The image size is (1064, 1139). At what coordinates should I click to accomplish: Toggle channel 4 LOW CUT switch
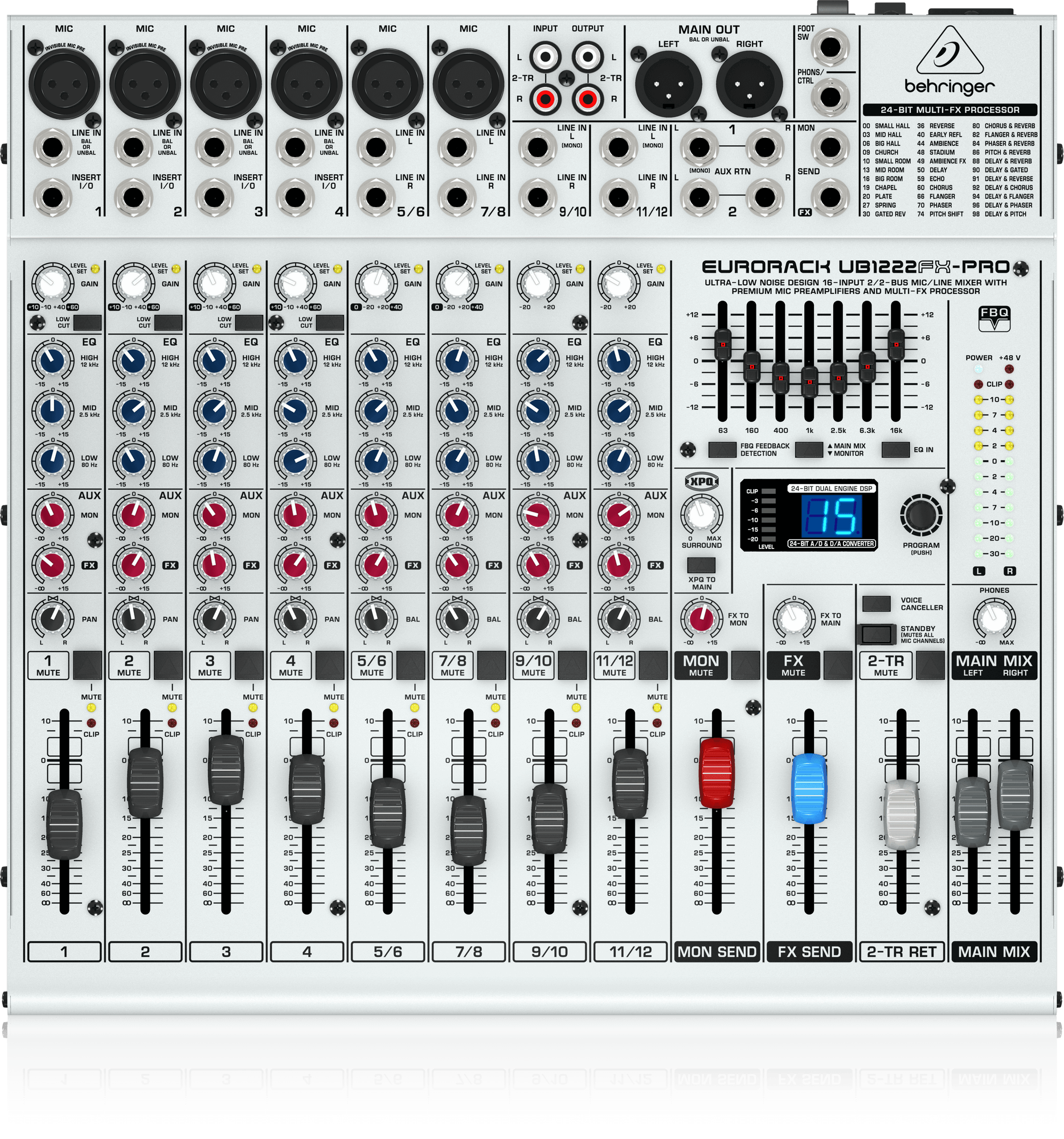pos(330,322)
